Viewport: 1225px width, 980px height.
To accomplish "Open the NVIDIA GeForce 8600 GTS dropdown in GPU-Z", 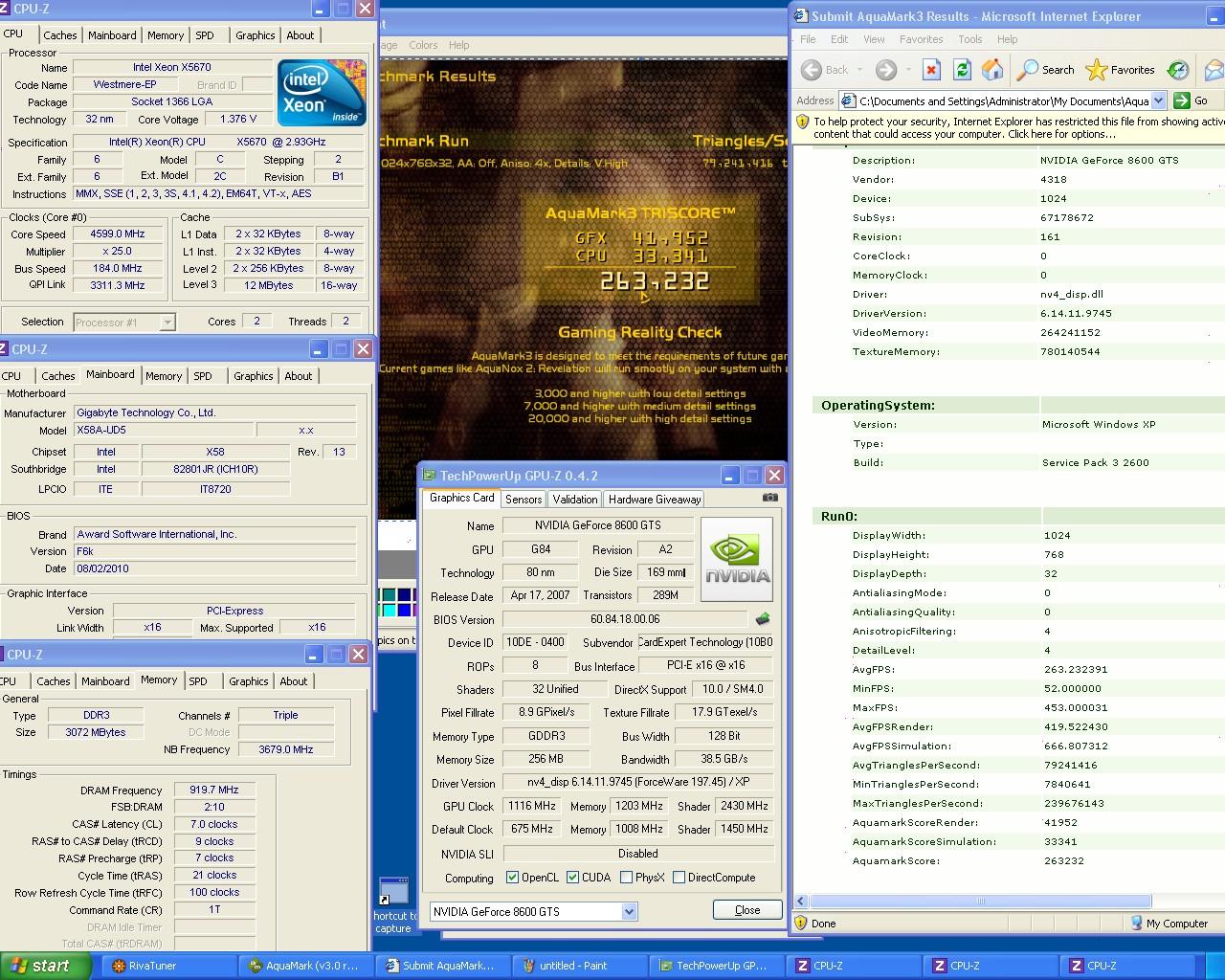I will click(533, 911).
